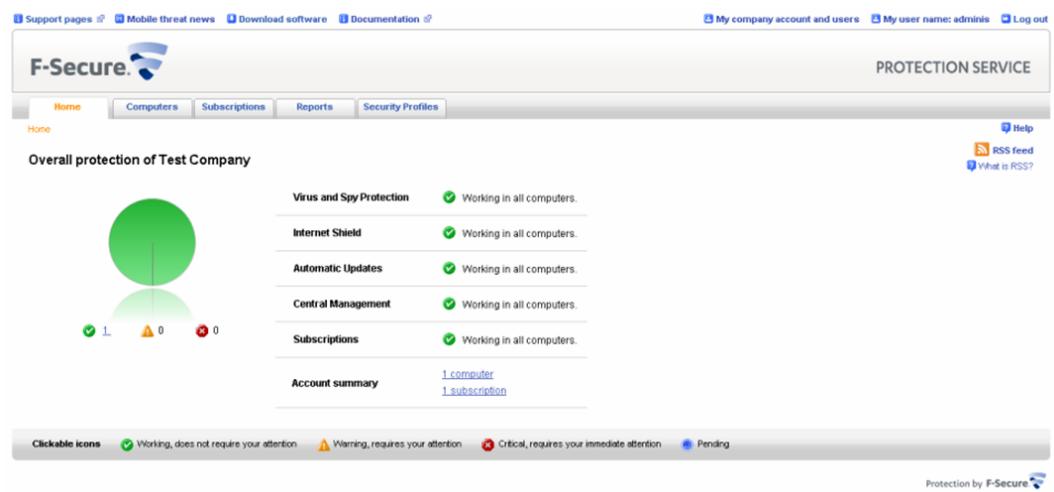Click legend green Working icon

click(127, 445)
